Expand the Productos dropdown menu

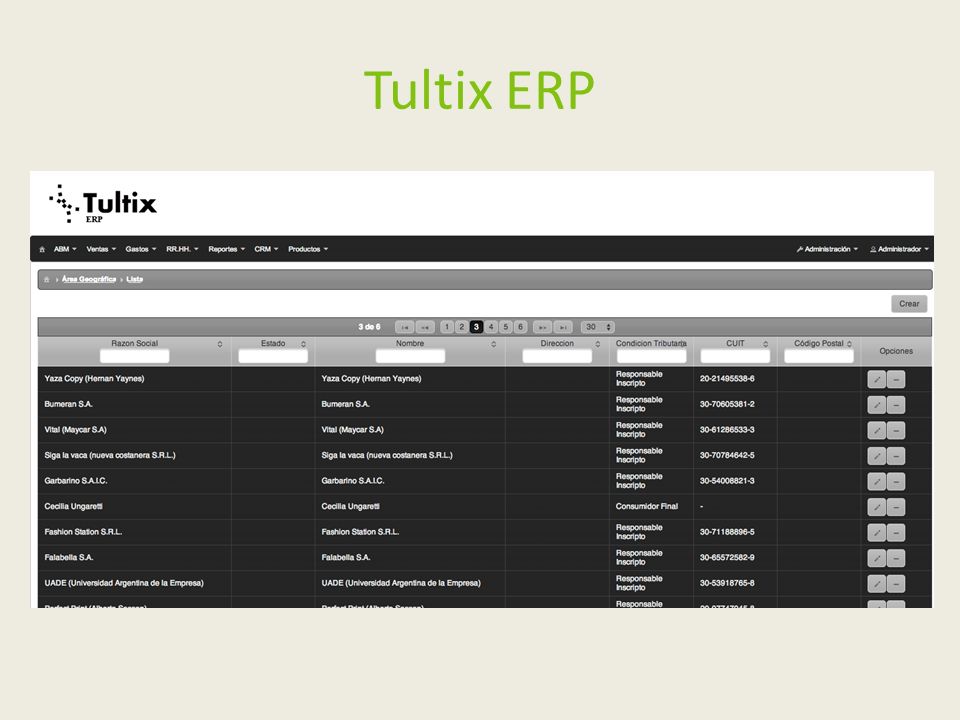coord(308,249)
